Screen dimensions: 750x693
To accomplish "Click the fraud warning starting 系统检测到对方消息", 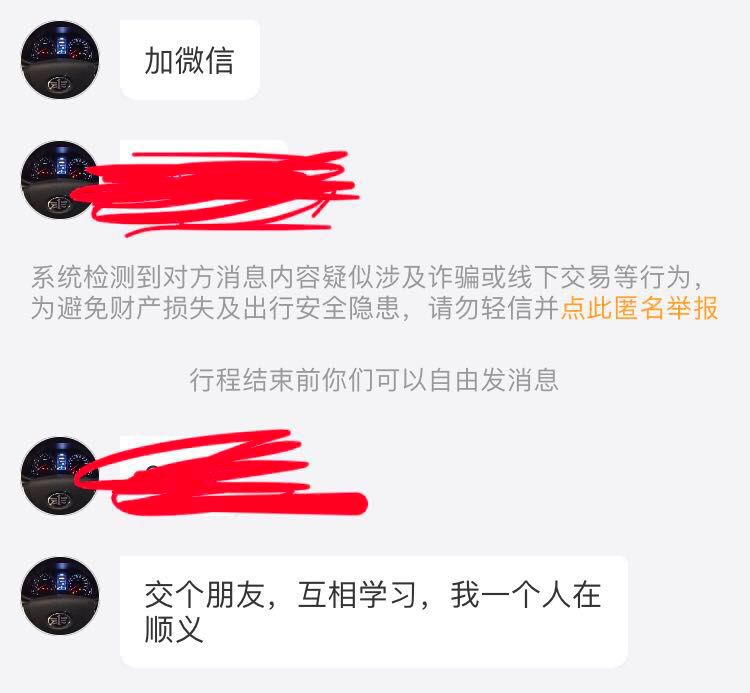I will tap(375, 292).
